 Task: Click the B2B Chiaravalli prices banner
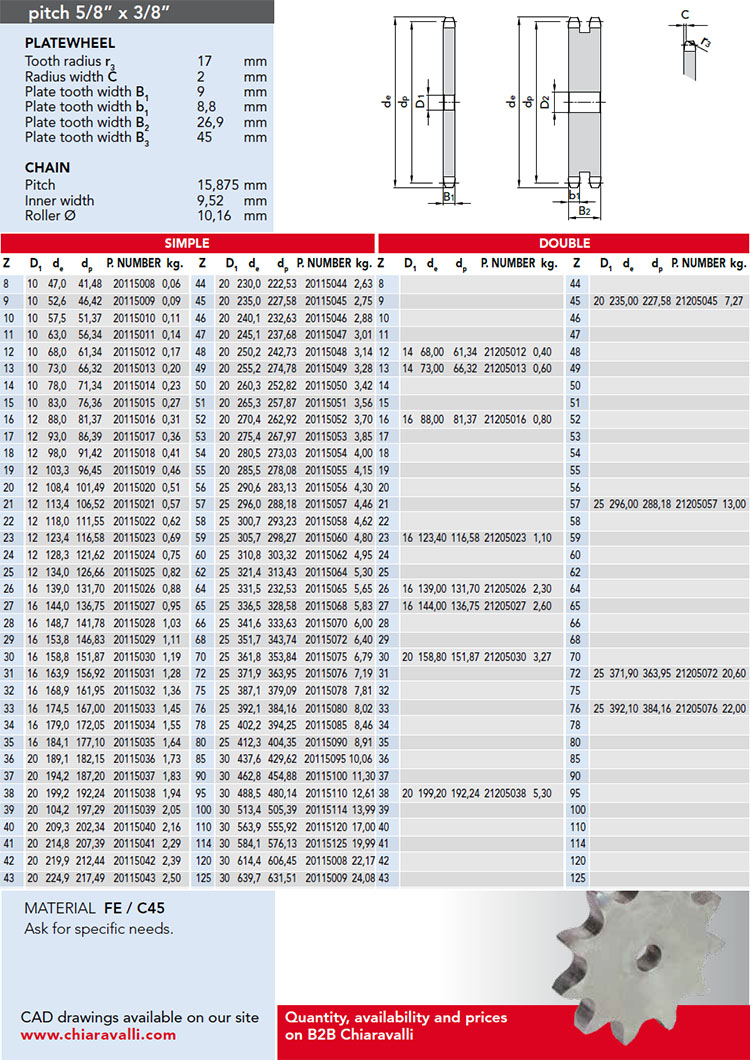click(x=513, y=1032)
